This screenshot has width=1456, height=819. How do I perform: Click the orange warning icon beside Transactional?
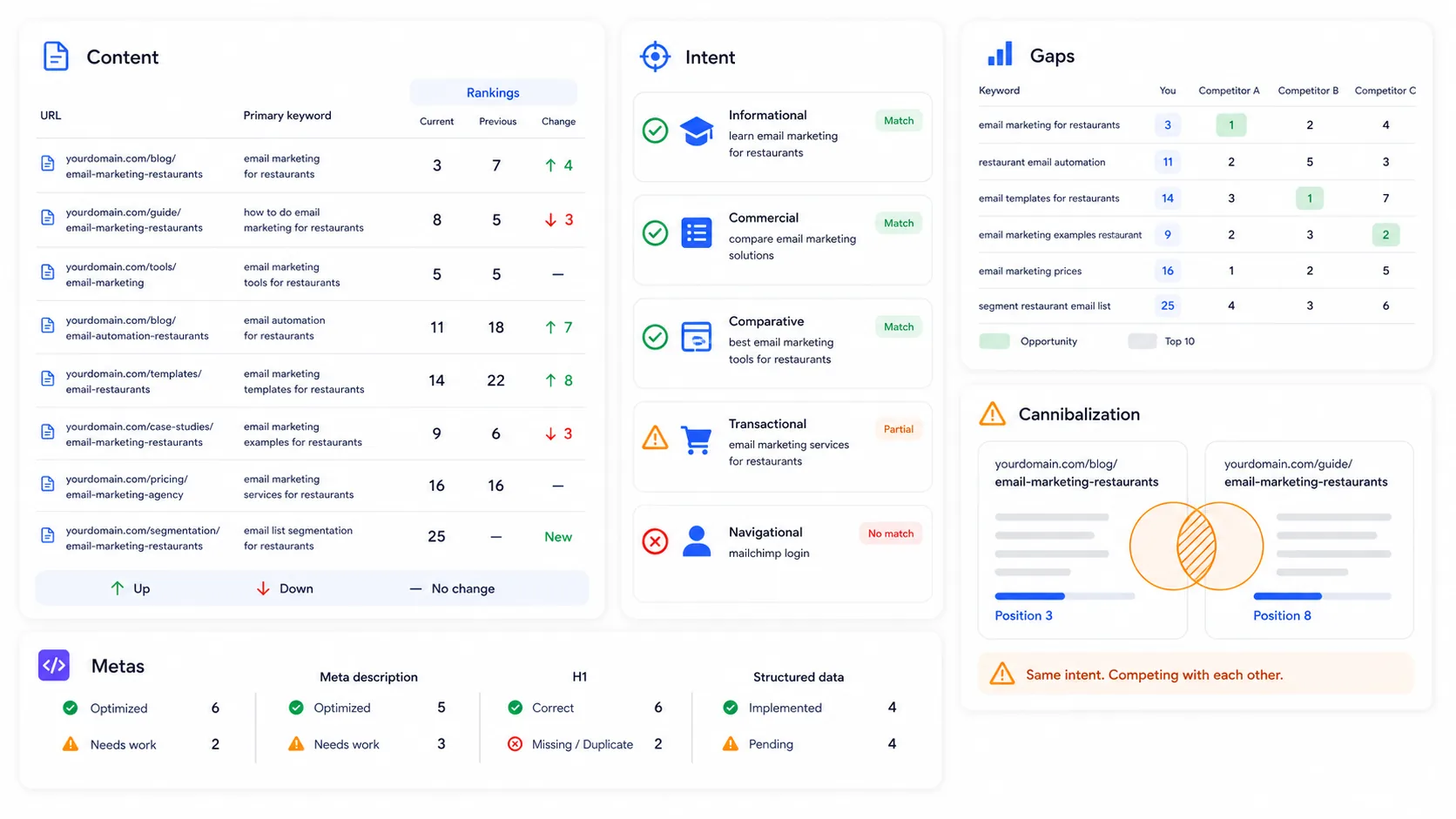655,438
